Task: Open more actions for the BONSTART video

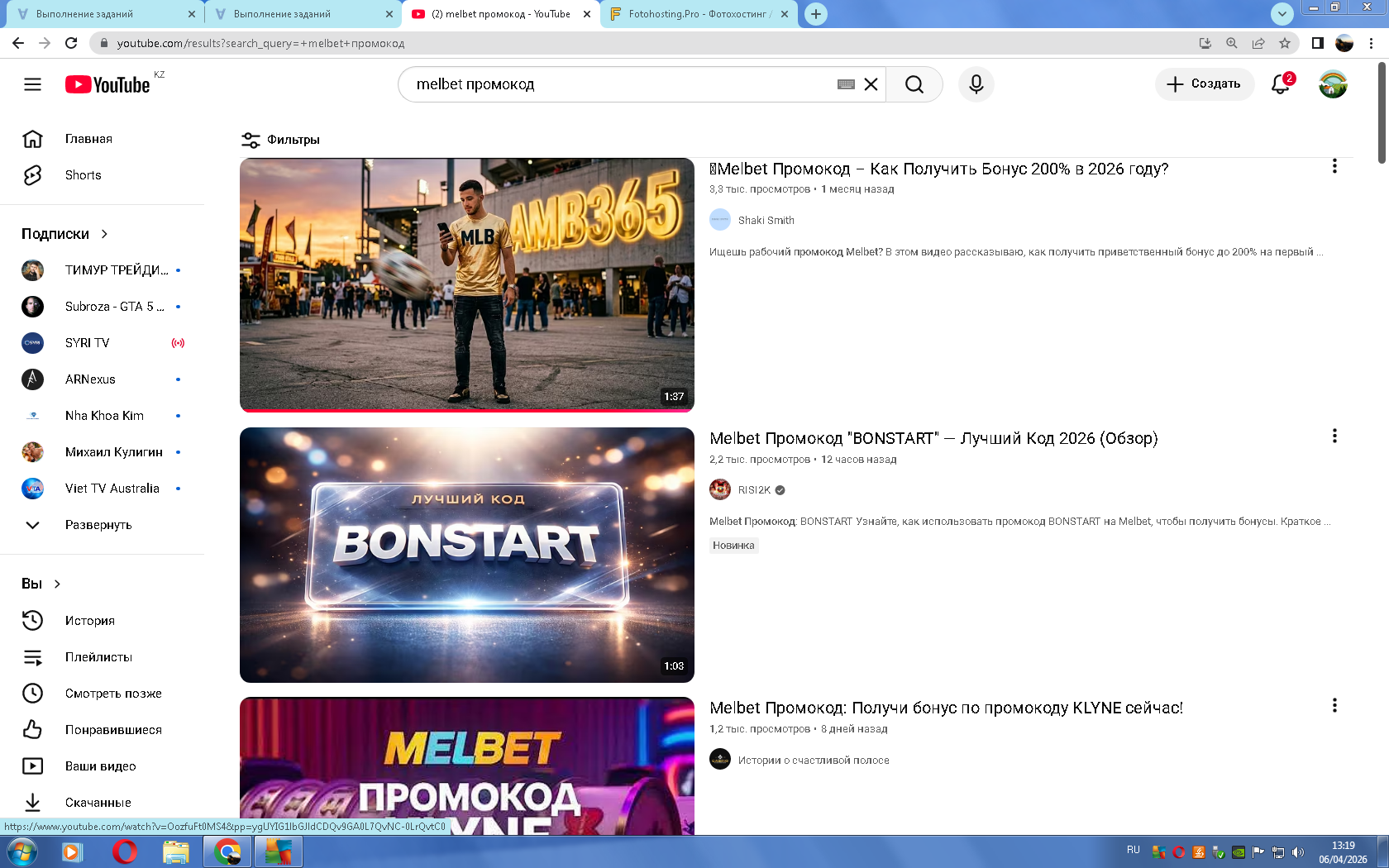Action: tap(1334, 436)
